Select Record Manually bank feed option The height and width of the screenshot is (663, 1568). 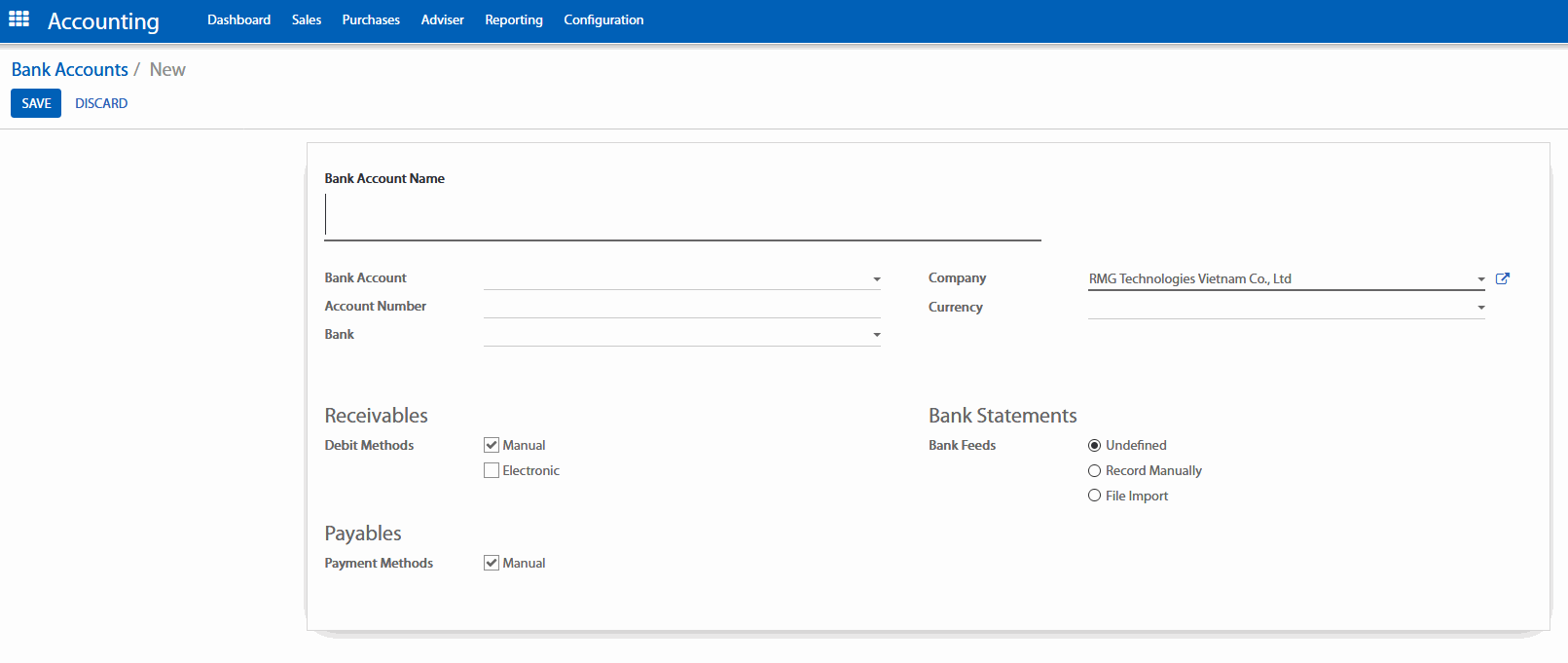point(1094,470)
